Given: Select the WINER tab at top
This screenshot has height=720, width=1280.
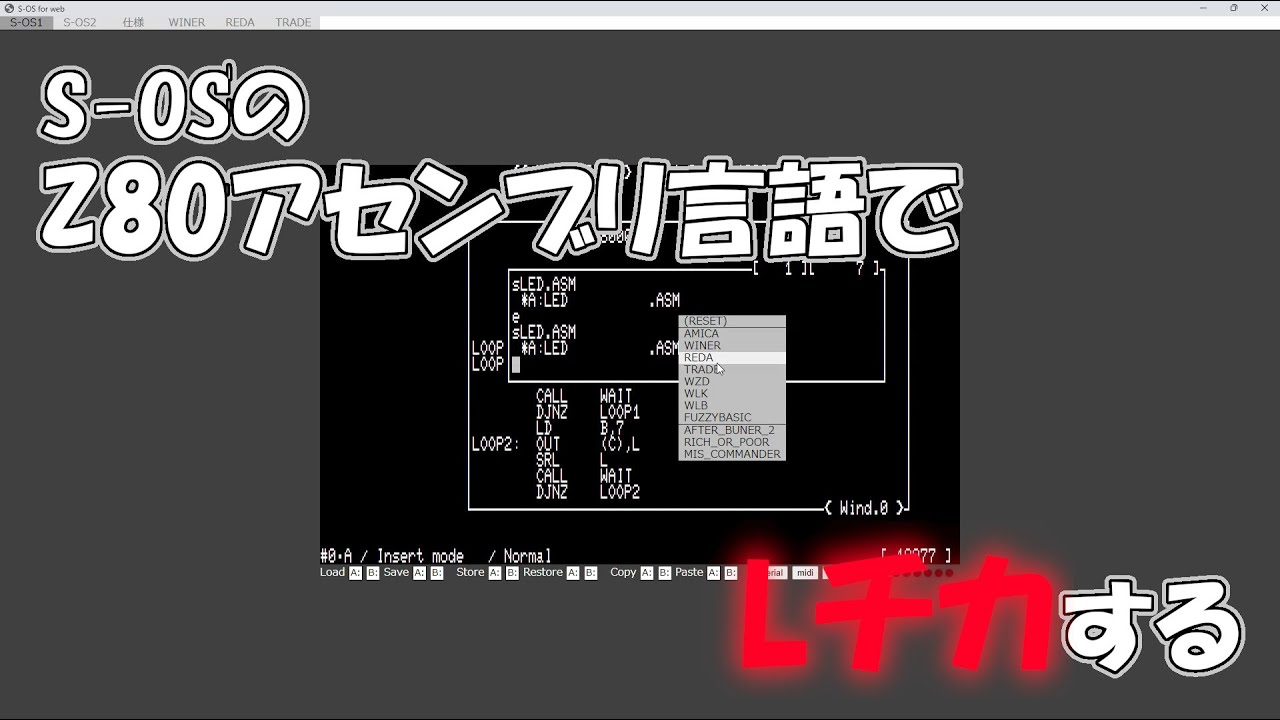Looking at the screenshot, I should tap(186, 22).
